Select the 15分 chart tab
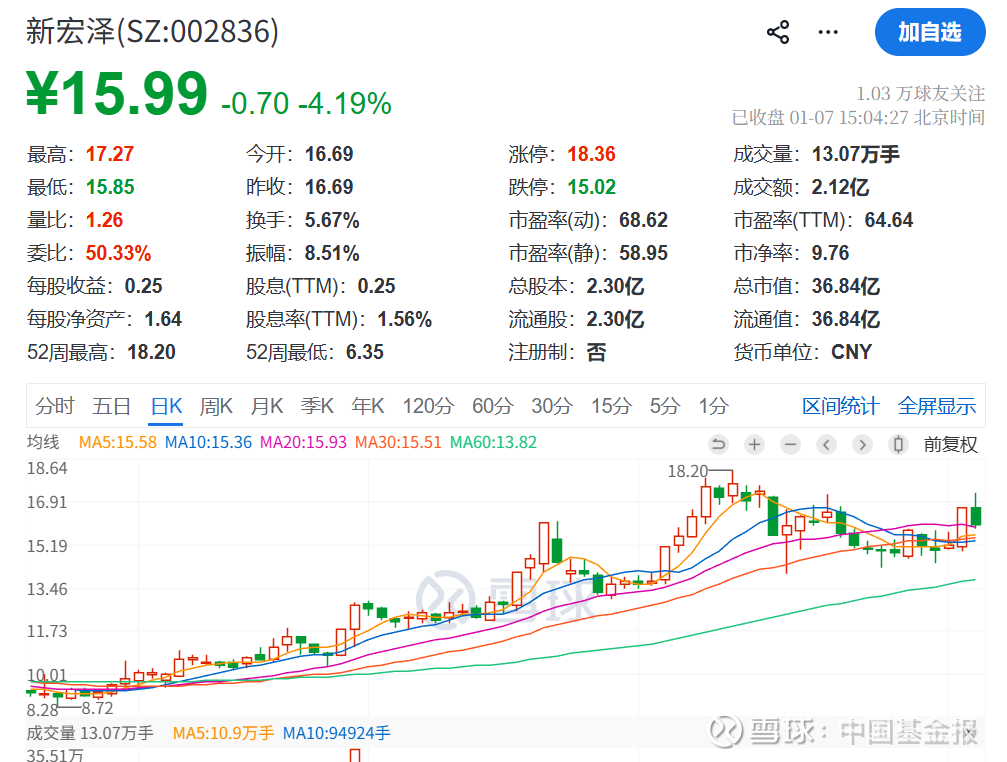Screen dimensions: 1007x762 611,406
